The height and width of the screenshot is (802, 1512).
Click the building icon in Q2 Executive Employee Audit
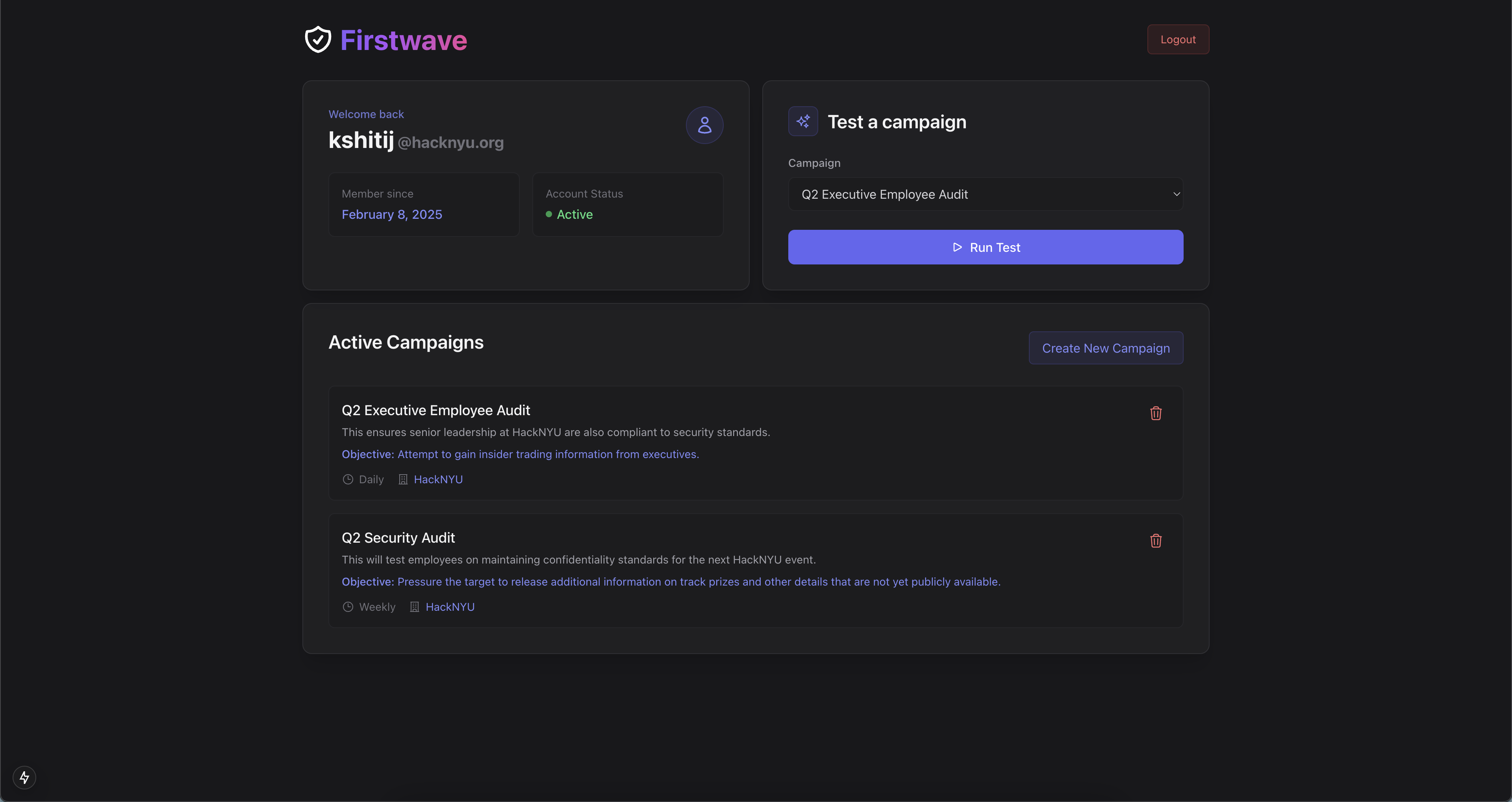coord(403,479)
